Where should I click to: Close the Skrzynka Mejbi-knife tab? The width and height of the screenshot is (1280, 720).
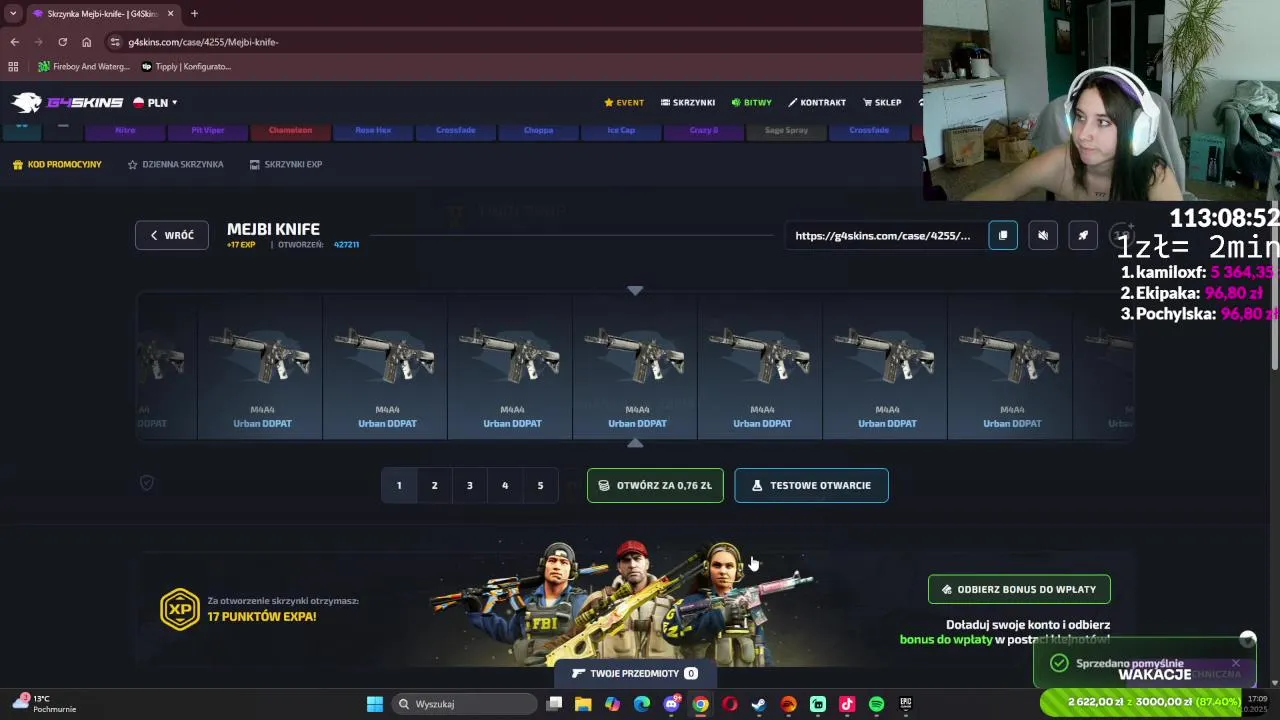tap(171, 14)
